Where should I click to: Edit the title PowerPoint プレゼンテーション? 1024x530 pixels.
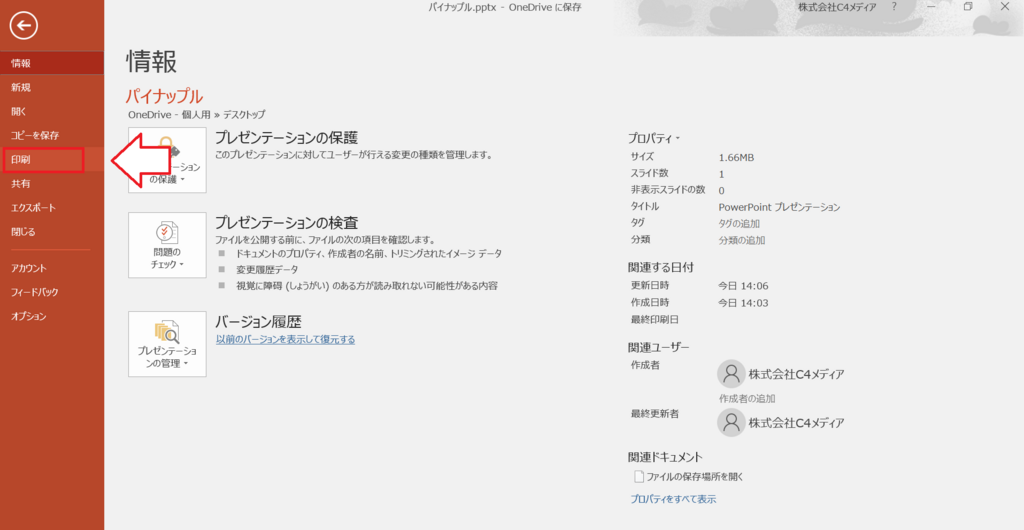(x=779, y=207)
